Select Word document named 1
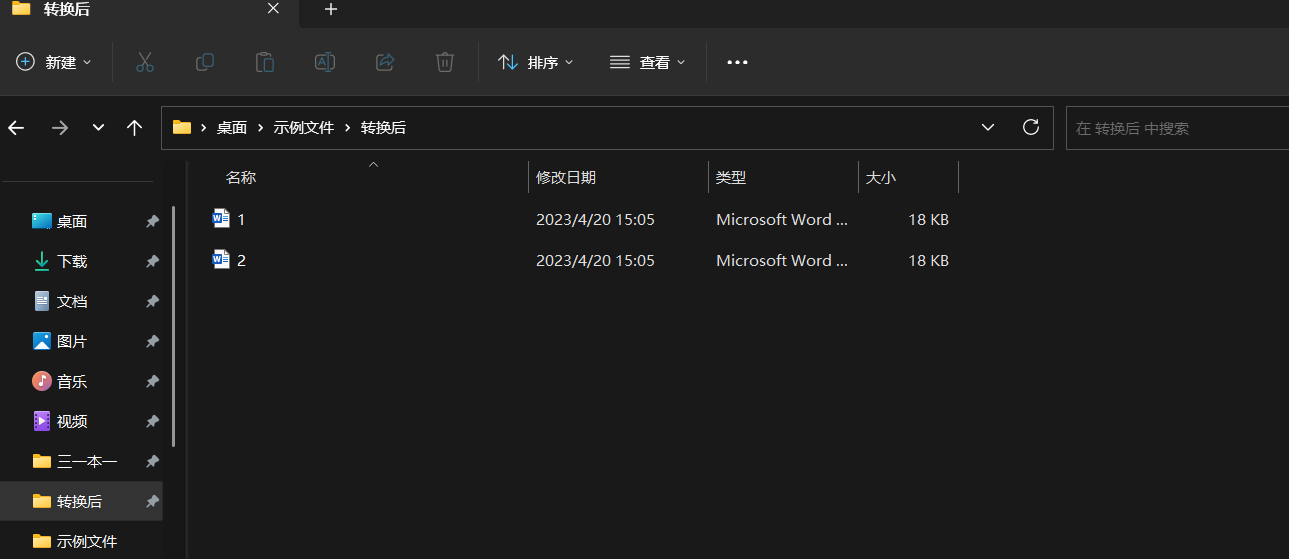This screenshot has width=1289, height=559. click(241, 219)
